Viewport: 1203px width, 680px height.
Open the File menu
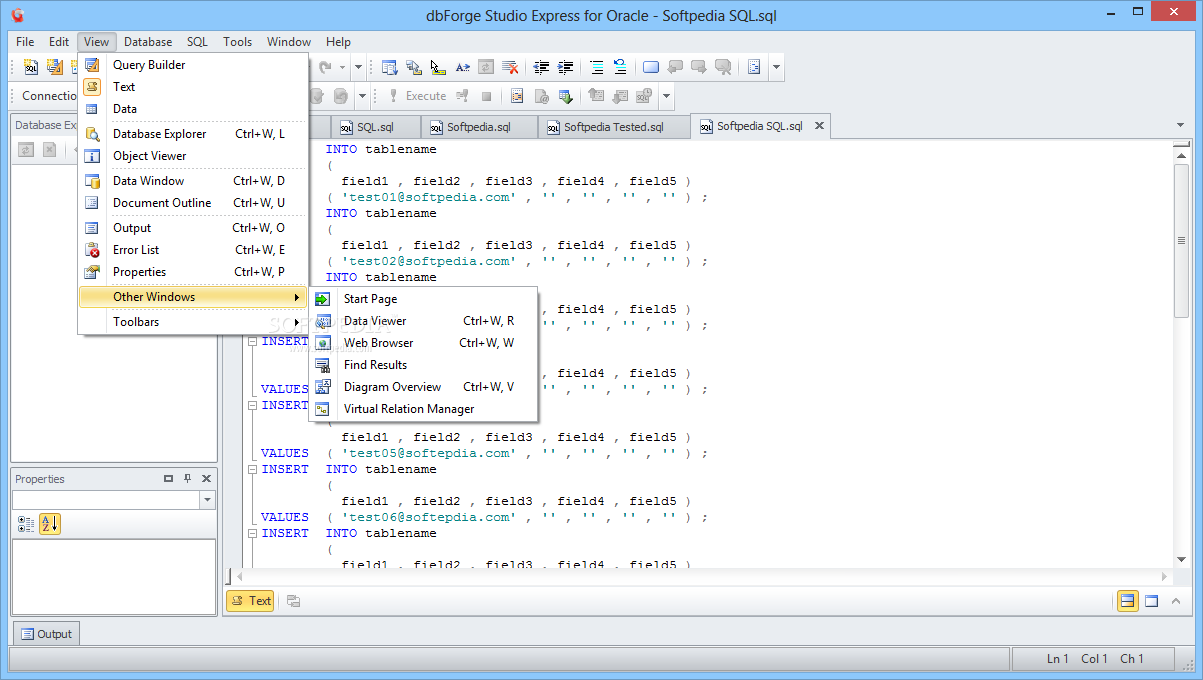point(25,42)
